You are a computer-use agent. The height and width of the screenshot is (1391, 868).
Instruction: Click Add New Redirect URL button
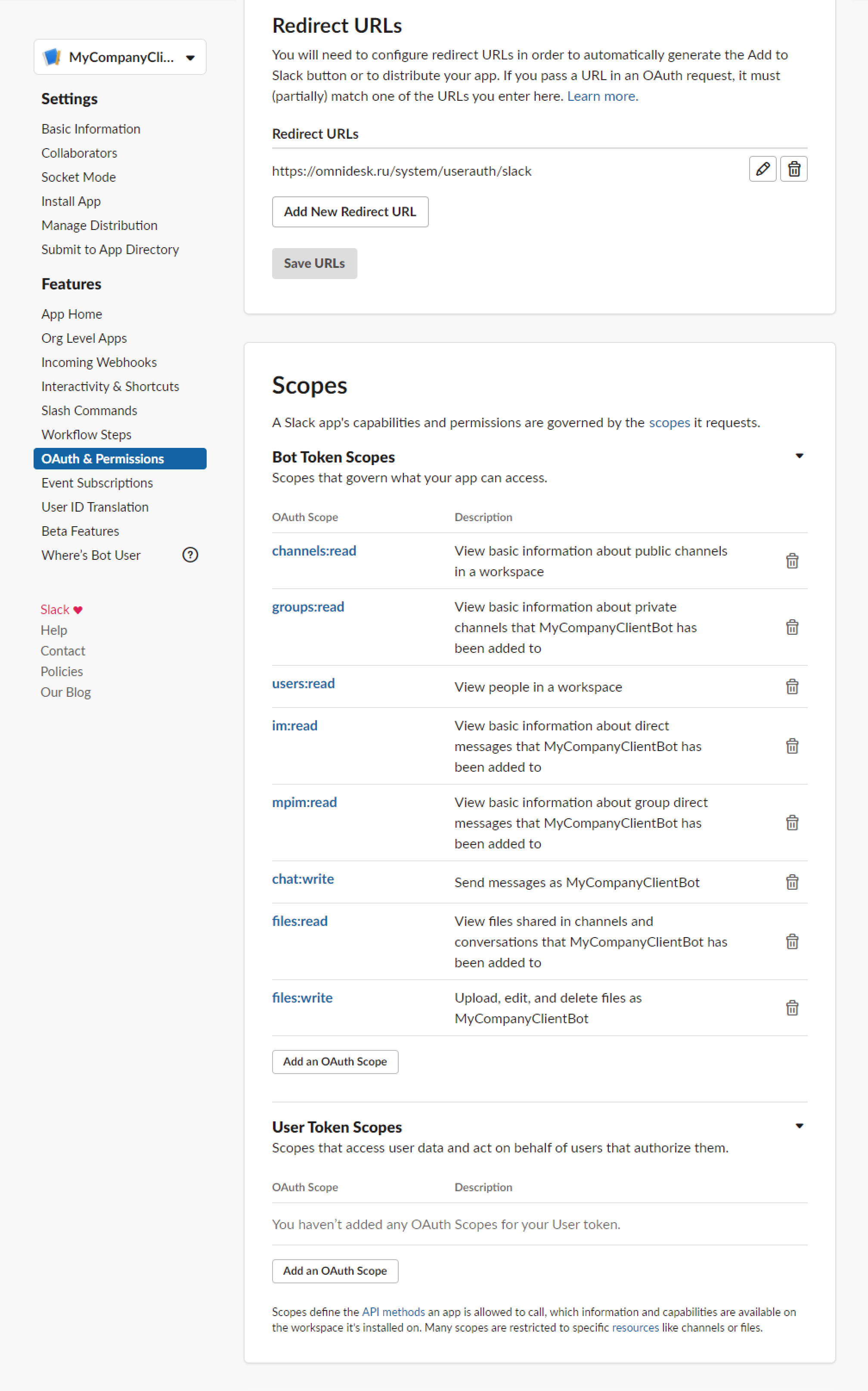coord(350,212)
